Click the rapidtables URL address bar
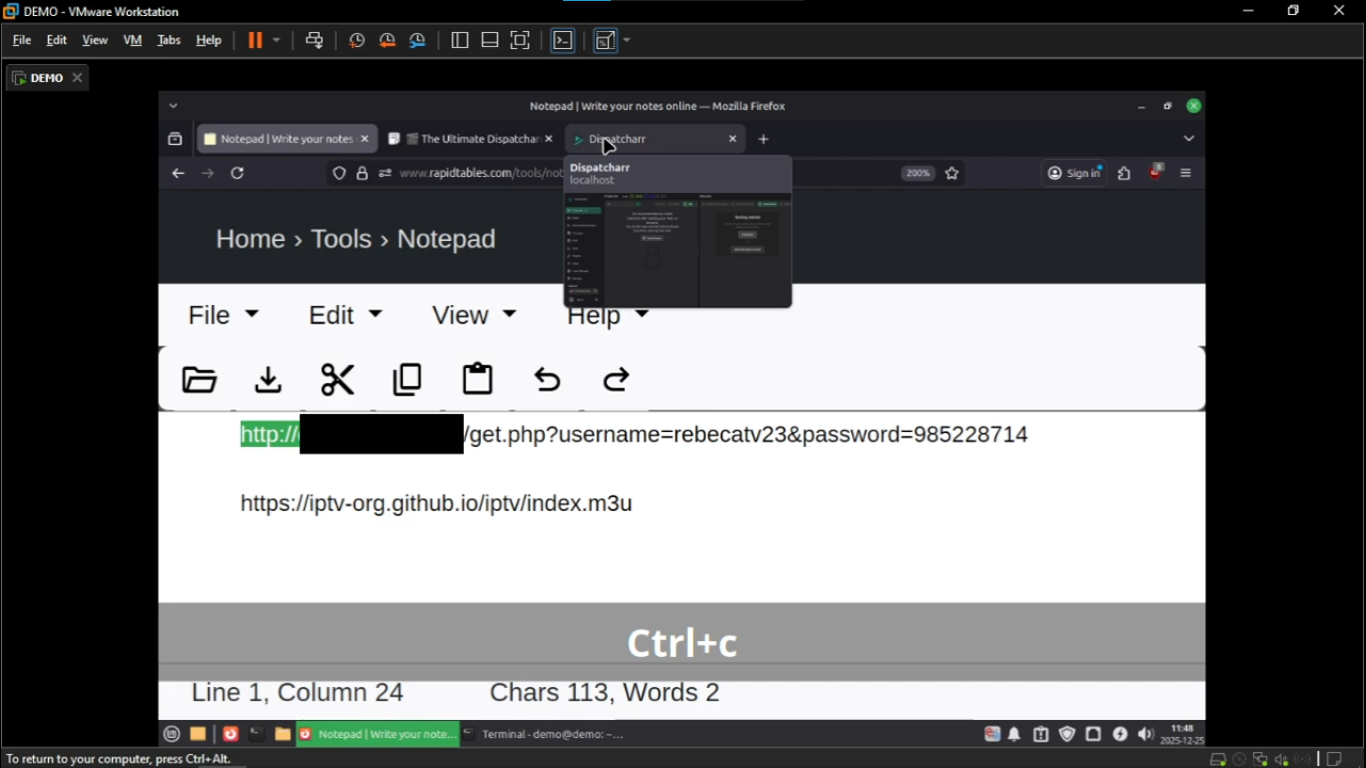1366x768 pixels. [x=481, y=173]
